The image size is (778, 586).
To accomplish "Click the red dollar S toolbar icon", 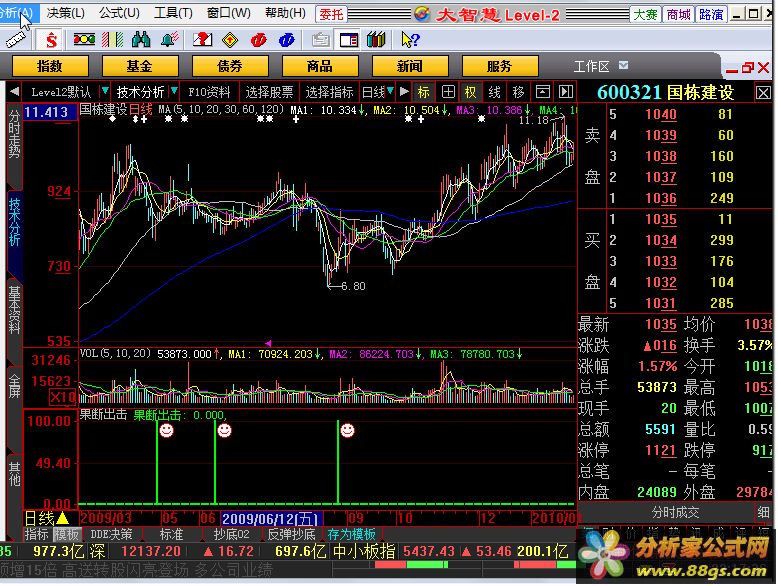I will (x=51, y=40).
